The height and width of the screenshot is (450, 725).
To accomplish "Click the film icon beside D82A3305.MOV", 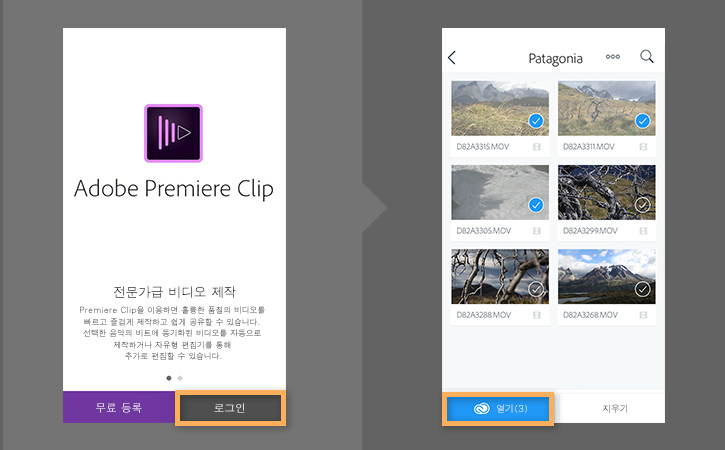I will (537, 231).
